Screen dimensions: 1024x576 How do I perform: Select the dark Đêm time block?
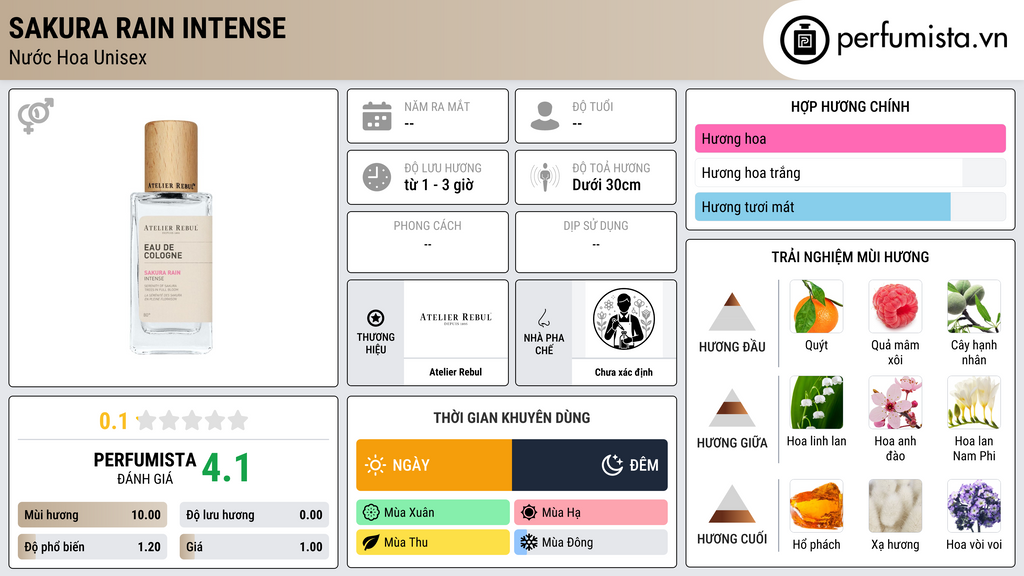pos(590,465)
